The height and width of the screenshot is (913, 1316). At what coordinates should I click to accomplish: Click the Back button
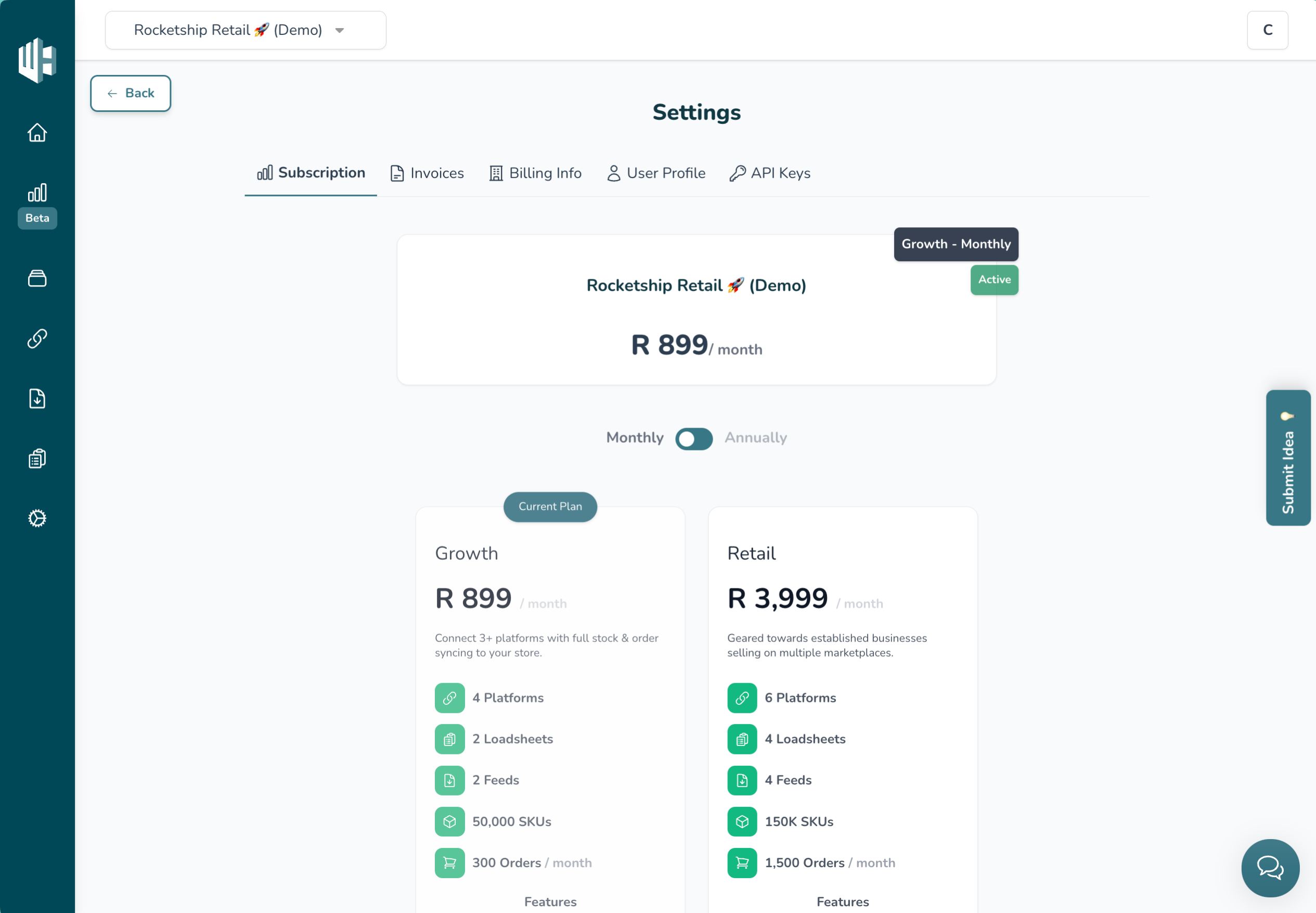pyautogui.click(x=131, y=93)
